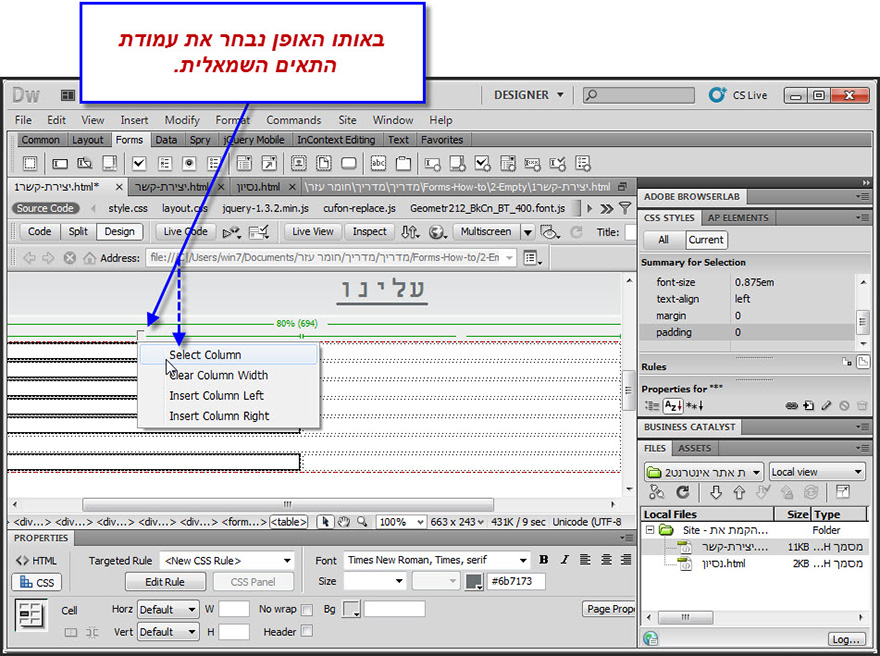Click the Inspect button
This screenshot has height=656, width=880.
coord(369,231)
